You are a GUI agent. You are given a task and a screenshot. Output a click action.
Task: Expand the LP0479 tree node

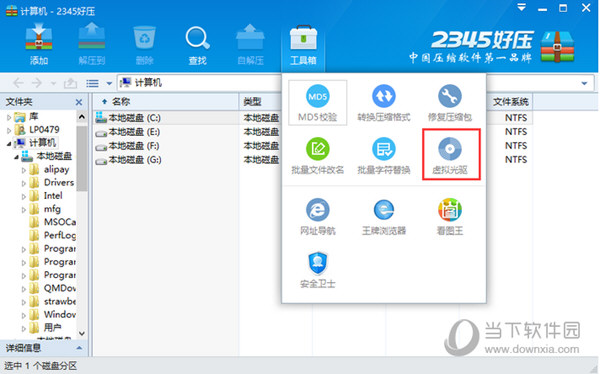coord(9,131)
